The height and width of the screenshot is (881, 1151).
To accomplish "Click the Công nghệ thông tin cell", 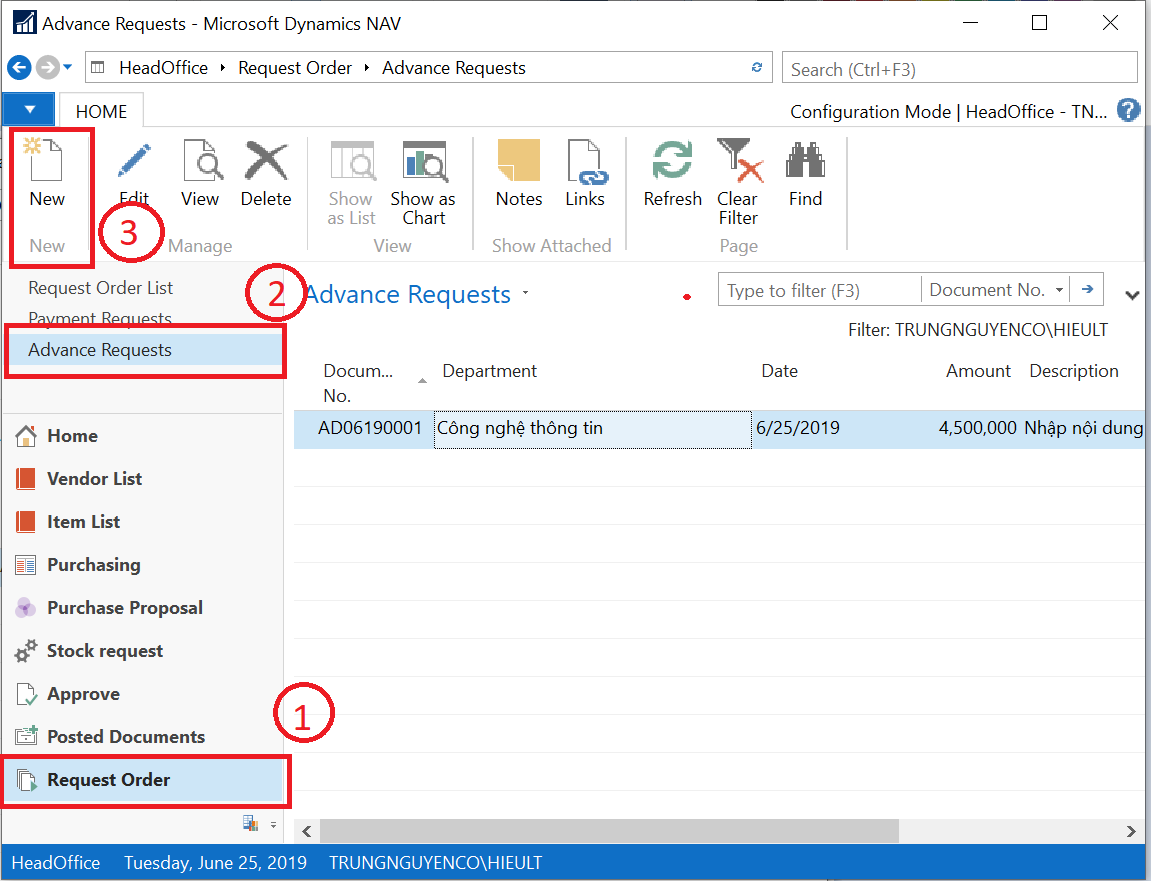I will (x=593, y=429).
